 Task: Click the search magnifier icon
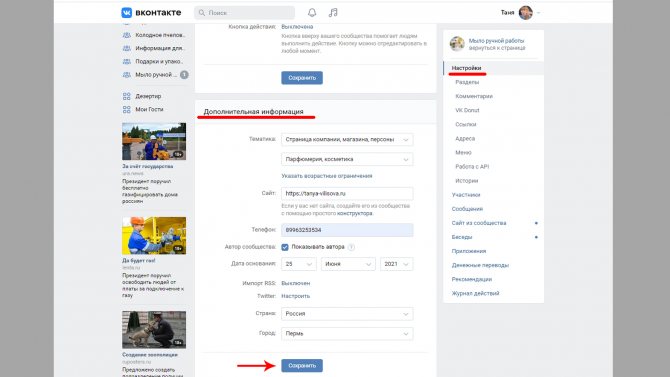click(x=202, y=13)
